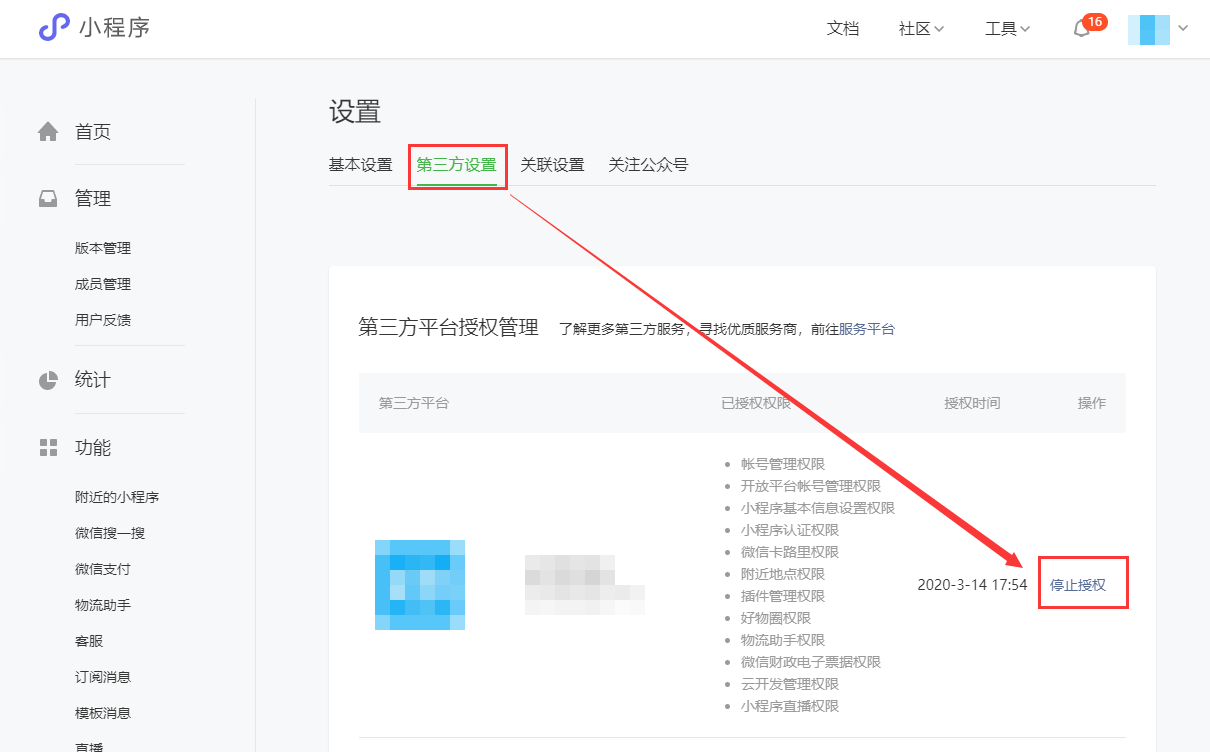Click the 开放平台帐号管理权限 permission item
The width and height of the screenshot is (1210, 752).
point(811,486)
